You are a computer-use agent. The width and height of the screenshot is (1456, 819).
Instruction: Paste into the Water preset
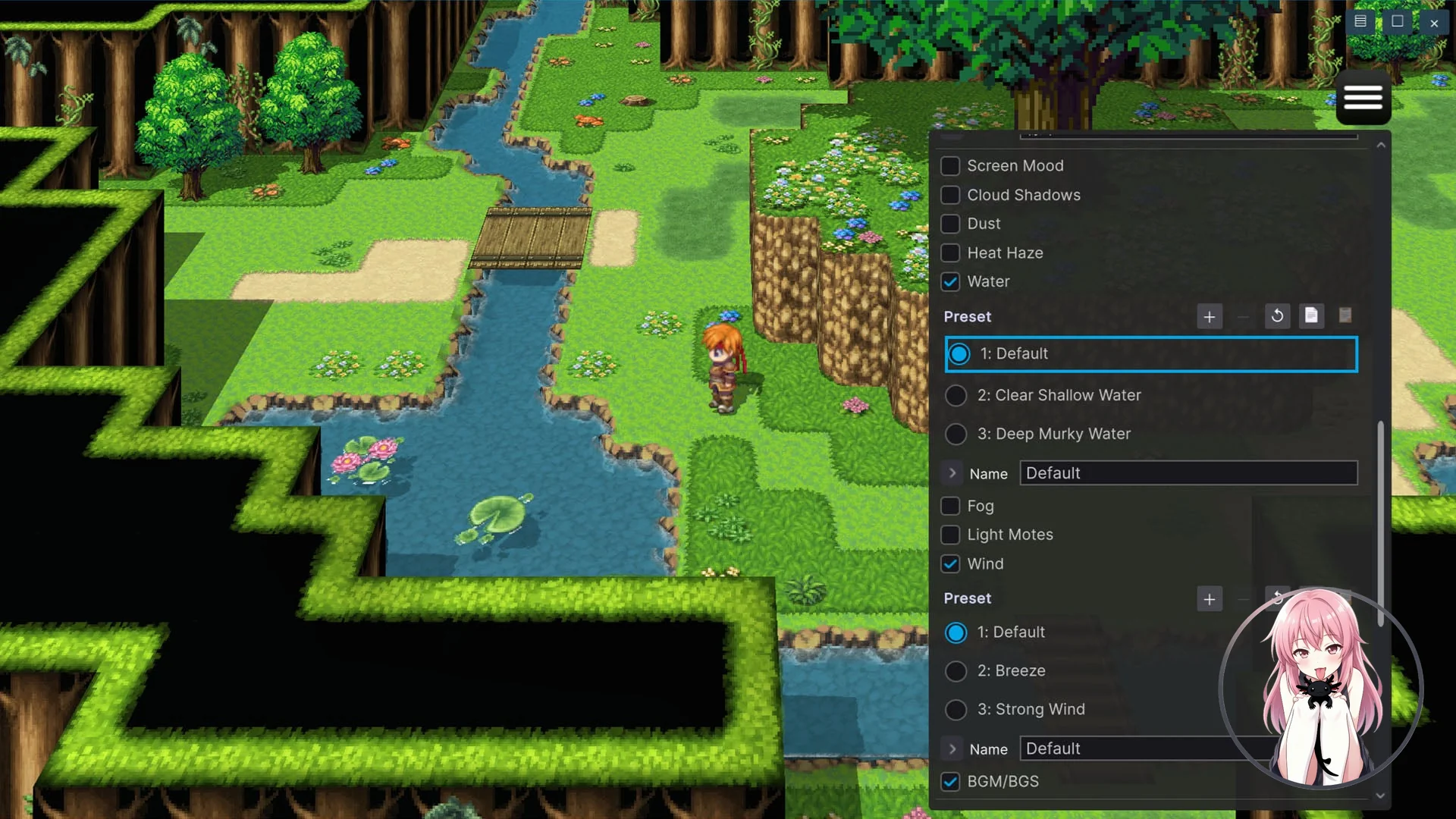[x=1345, y=316]
